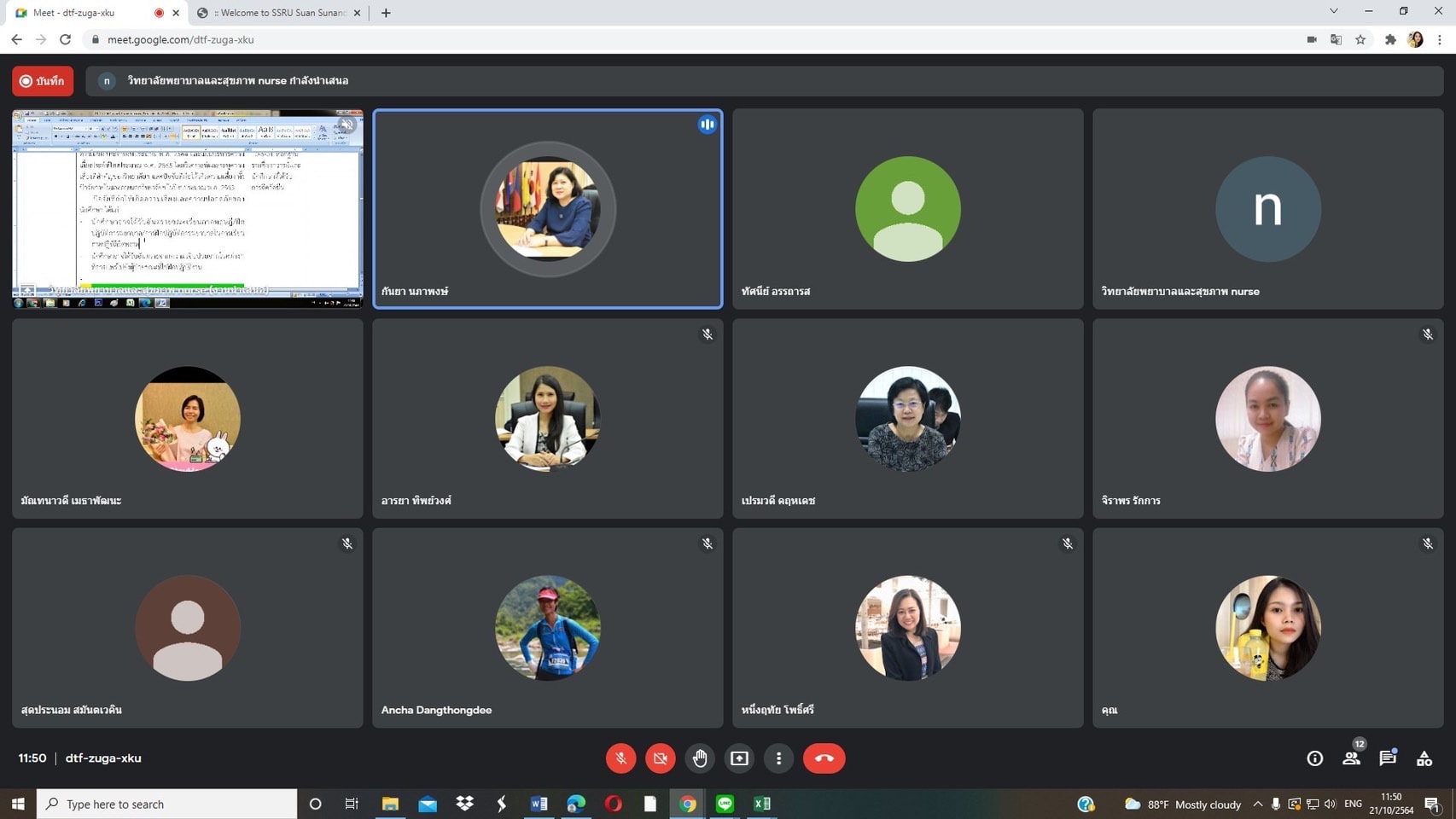Open Microsoft Word from the taskbar
This screenshot has height=819, width=1456.
[x=539, y=804]
